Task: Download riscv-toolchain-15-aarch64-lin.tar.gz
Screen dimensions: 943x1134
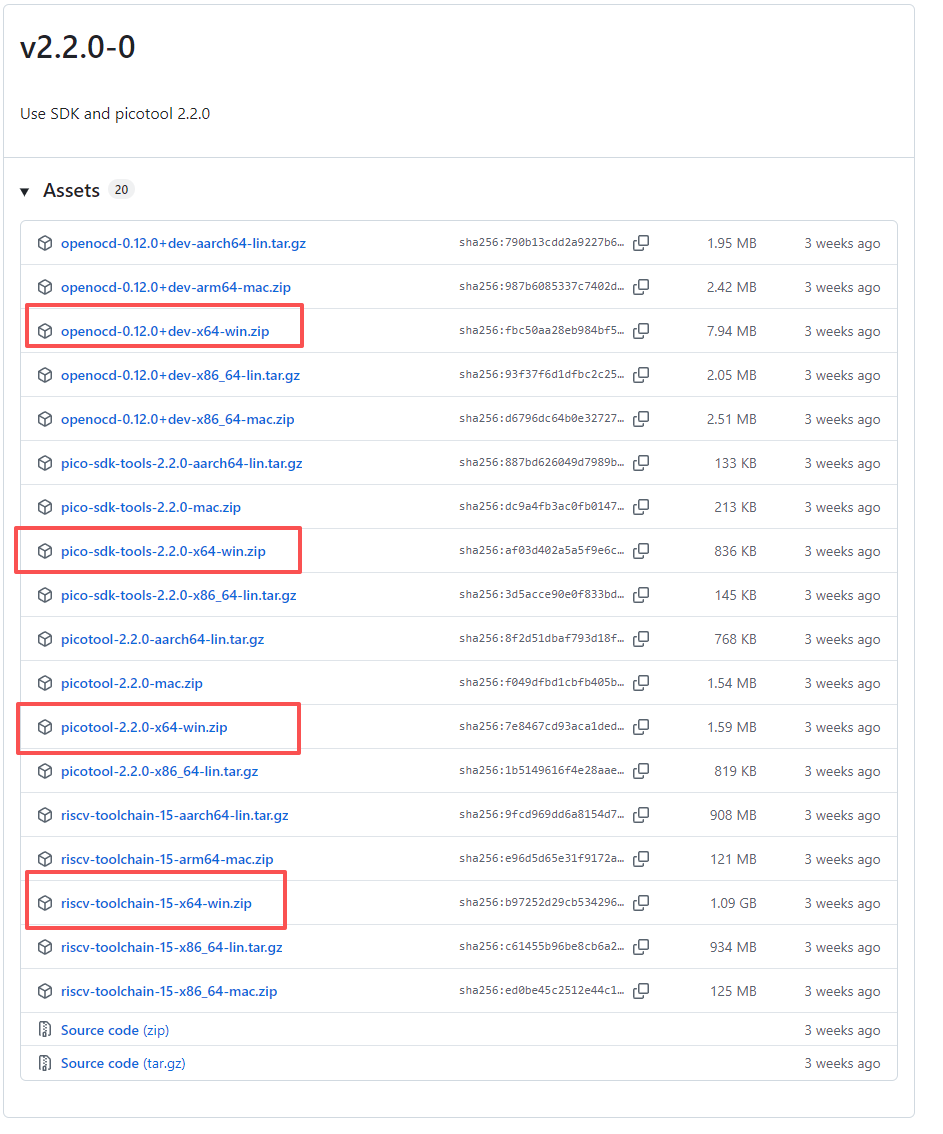Action: click(174, 816)
